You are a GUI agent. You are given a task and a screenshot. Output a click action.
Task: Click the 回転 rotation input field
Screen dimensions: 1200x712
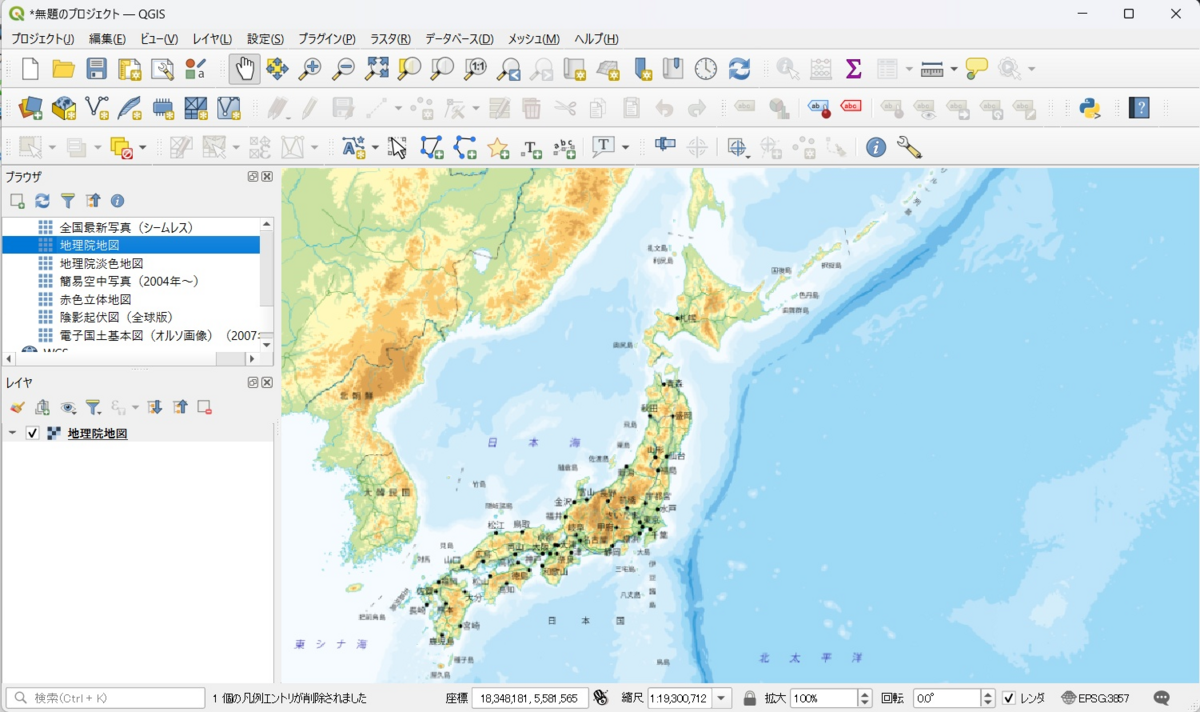(947, 698)
